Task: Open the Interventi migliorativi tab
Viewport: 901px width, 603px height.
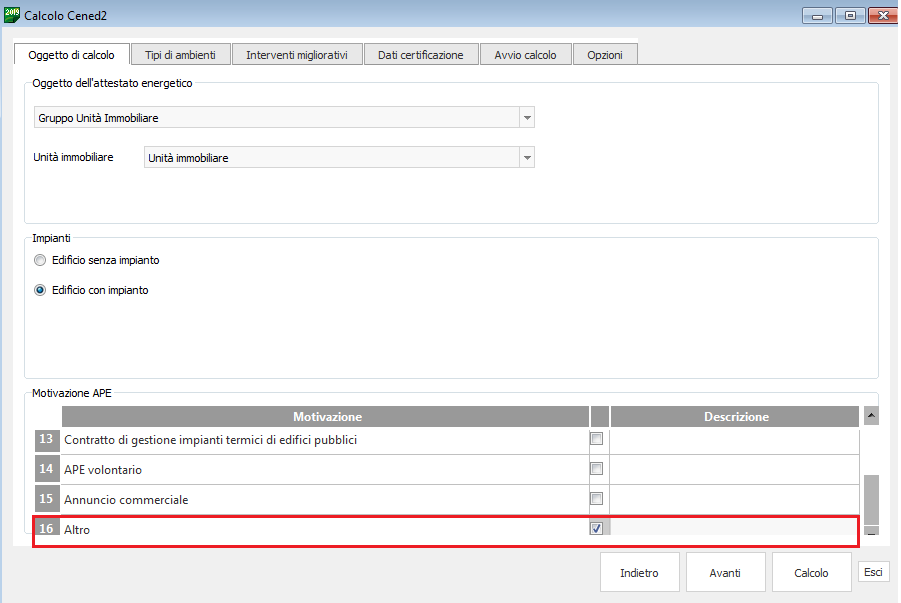Action: point(296,55)
